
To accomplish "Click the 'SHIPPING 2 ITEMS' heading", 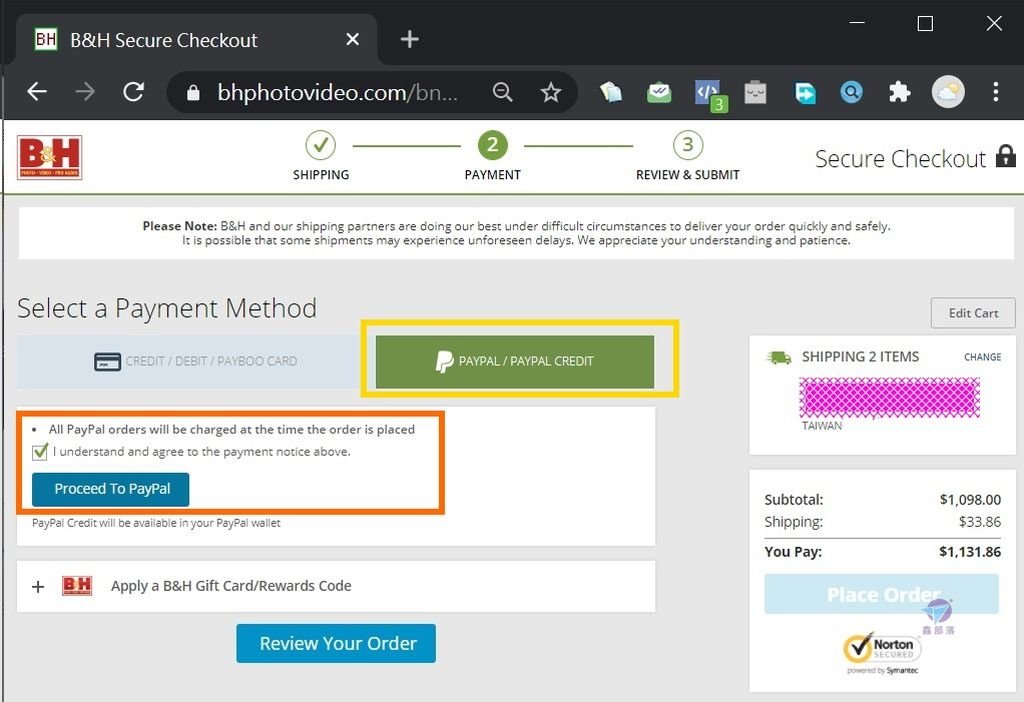I will click(x=860, y=357).
